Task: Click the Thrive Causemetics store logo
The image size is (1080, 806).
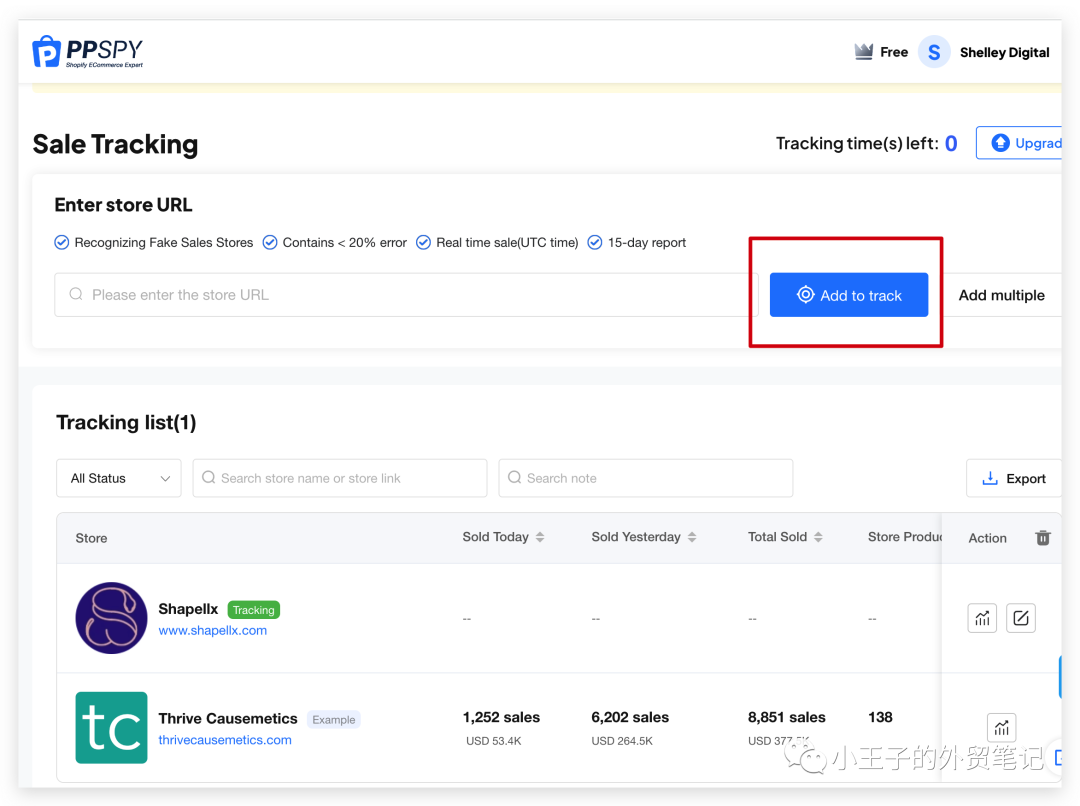Action: (x=112, y=727)
